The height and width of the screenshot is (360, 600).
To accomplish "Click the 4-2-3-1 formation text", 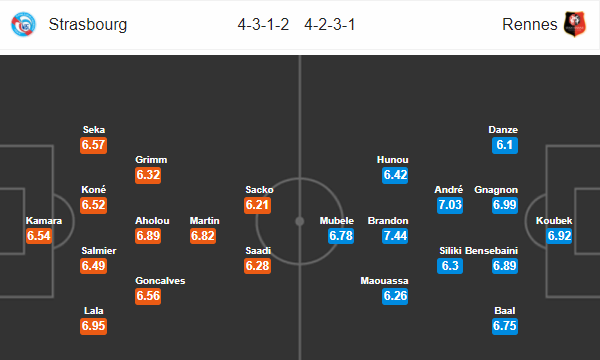I will pos(330,24).
